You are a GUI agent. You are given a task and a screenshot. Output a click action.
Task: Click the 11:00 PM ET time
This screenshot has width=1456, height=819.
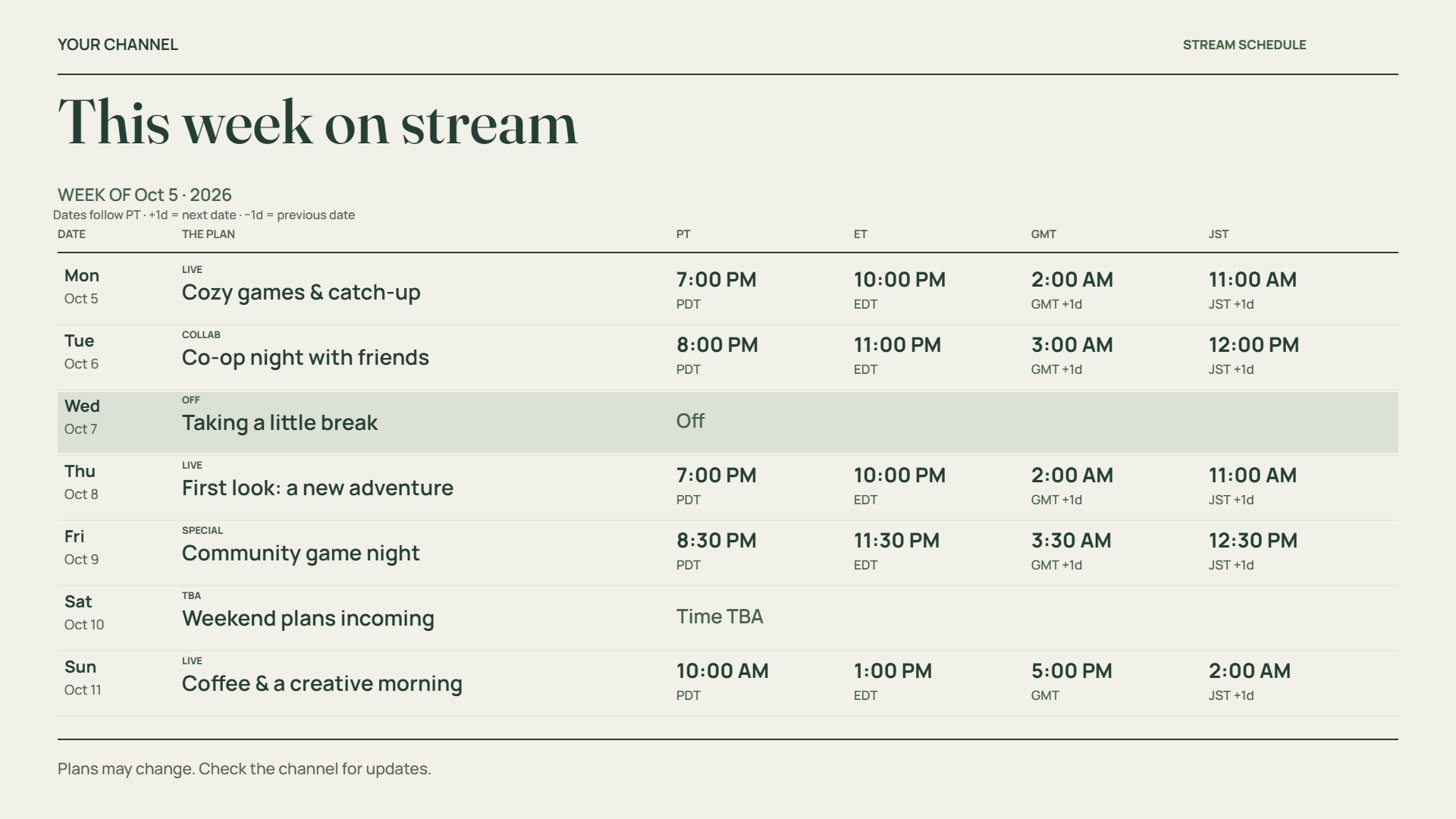898,344
